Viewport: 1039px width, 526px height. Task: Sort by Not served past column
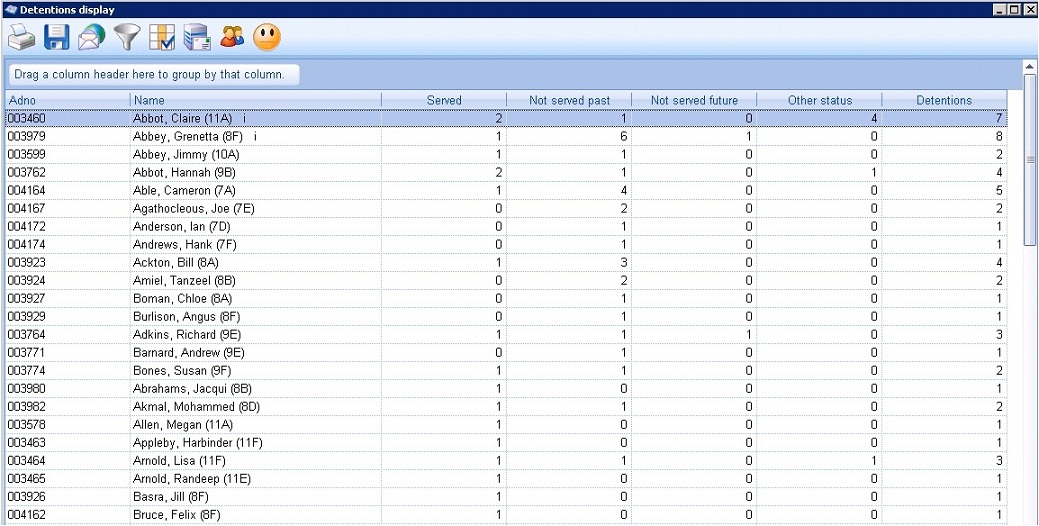coord(569,100)
